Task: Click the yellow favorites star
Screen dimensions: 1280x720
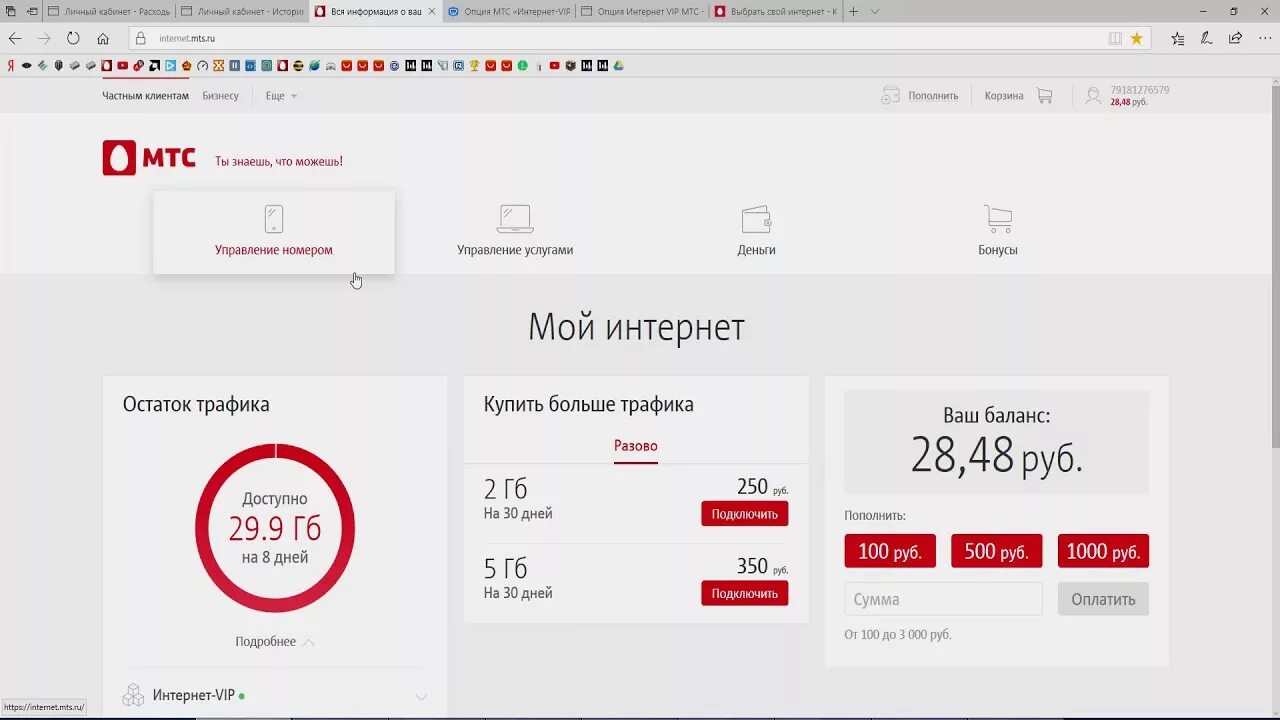Action: [1137, 38]
